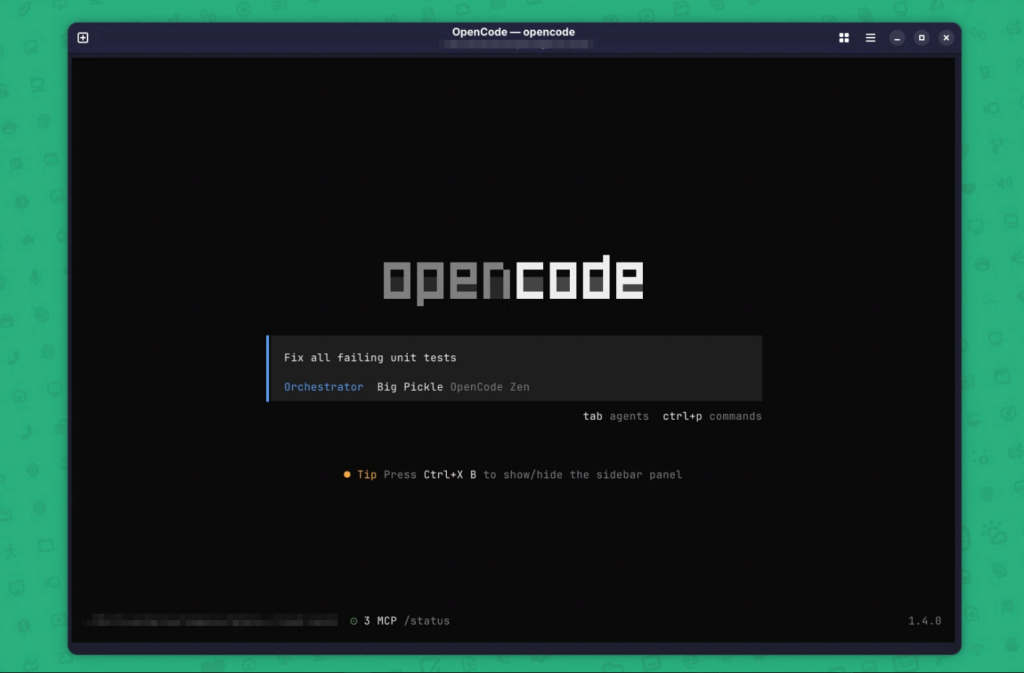Open a new tab with the plus icon
The height and width of the screenshot is (673, 1024).
83,38
